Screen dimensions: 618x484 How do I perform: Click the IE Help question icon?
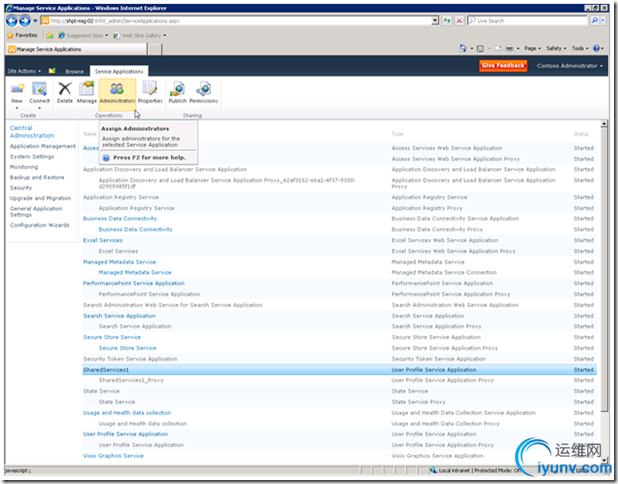(x=596, y=48)
